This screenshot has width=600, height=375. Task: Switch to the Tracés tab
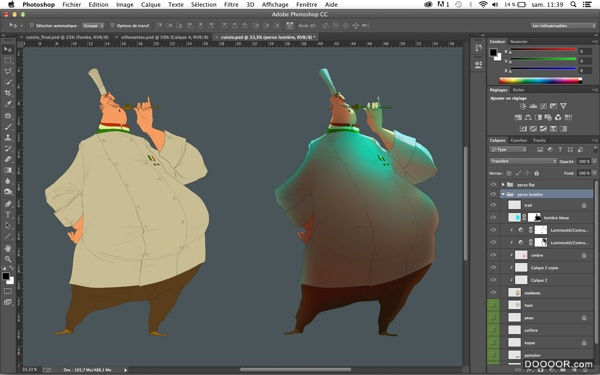539,140
